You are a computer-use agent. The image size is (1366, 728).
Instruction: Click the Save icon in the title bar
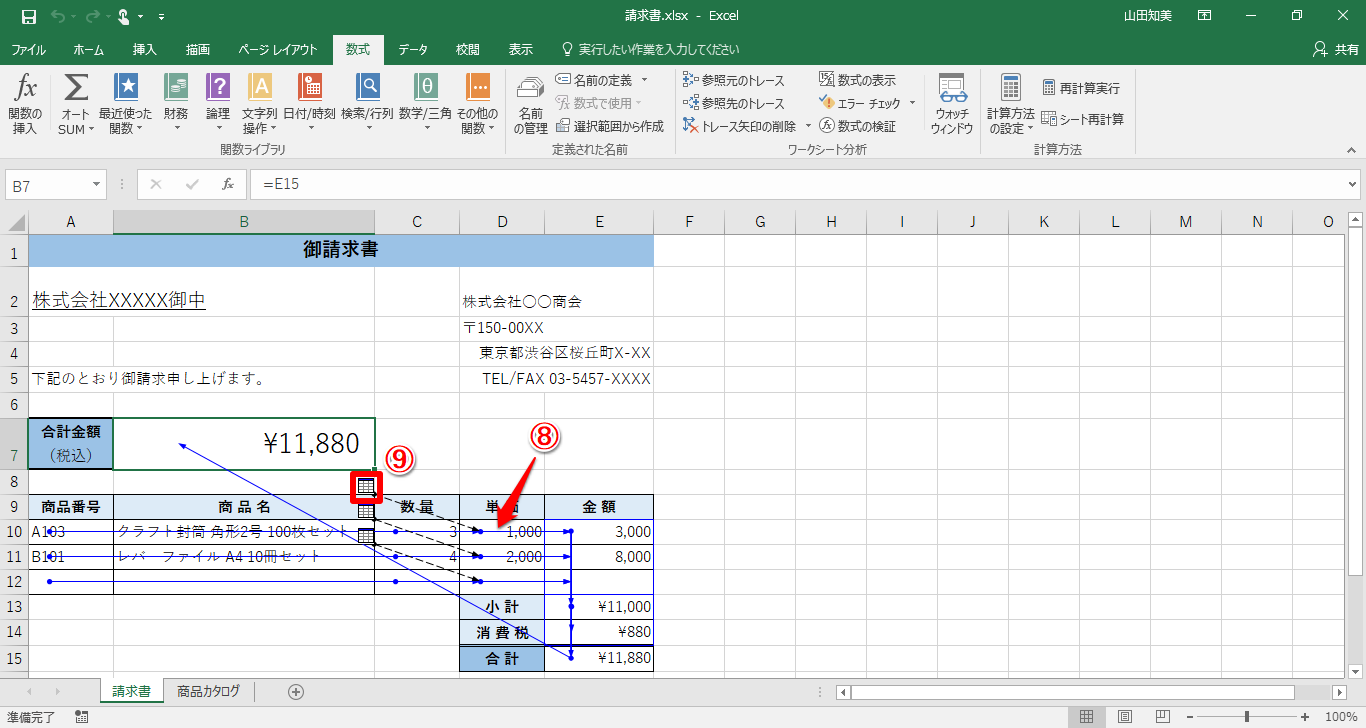28,16
